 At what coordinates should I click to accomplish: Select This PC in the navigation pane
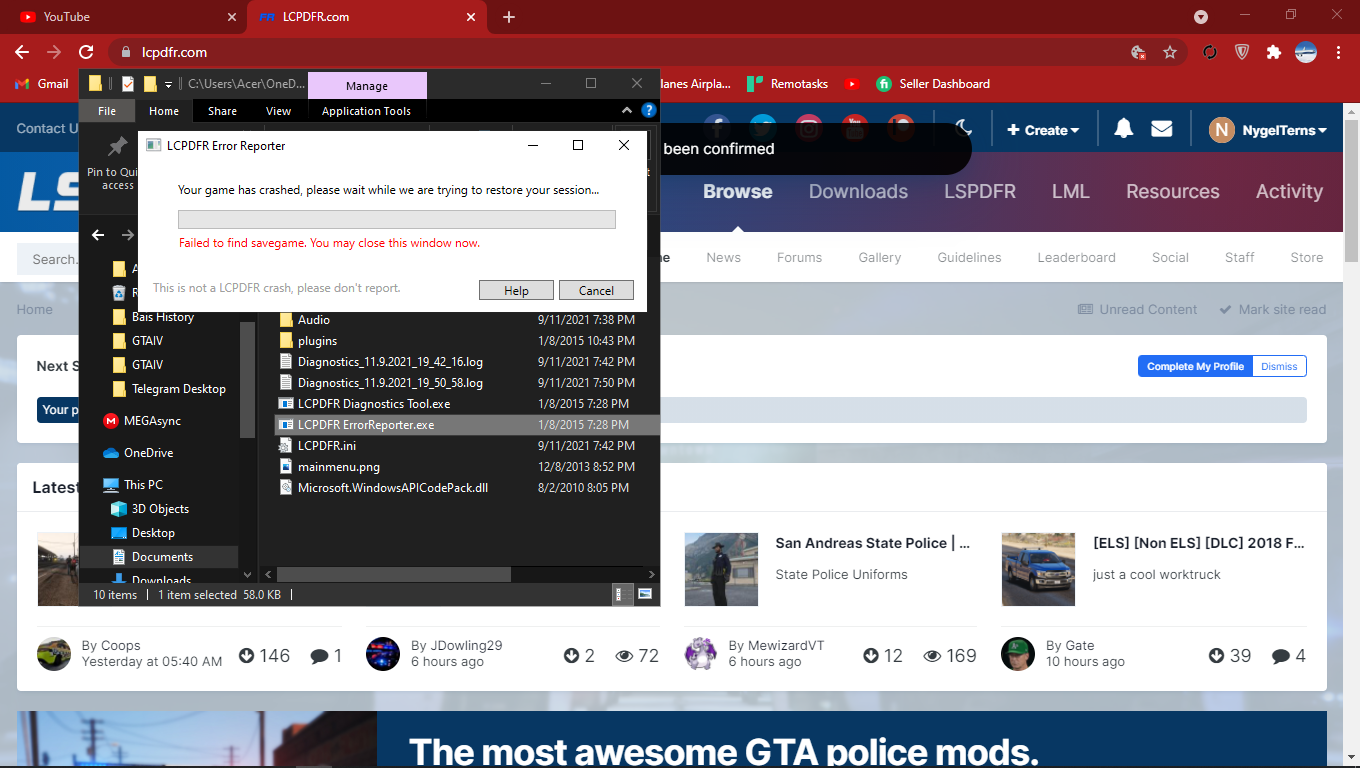click(x=143, y=485)
